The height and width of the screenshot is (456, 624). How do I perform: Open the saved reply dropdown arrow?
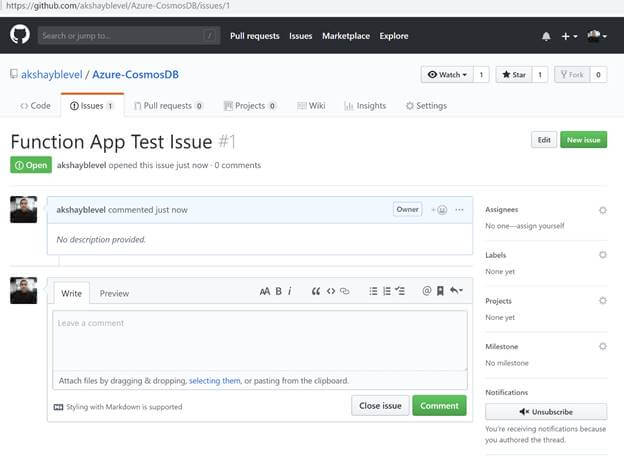[456, 290]
